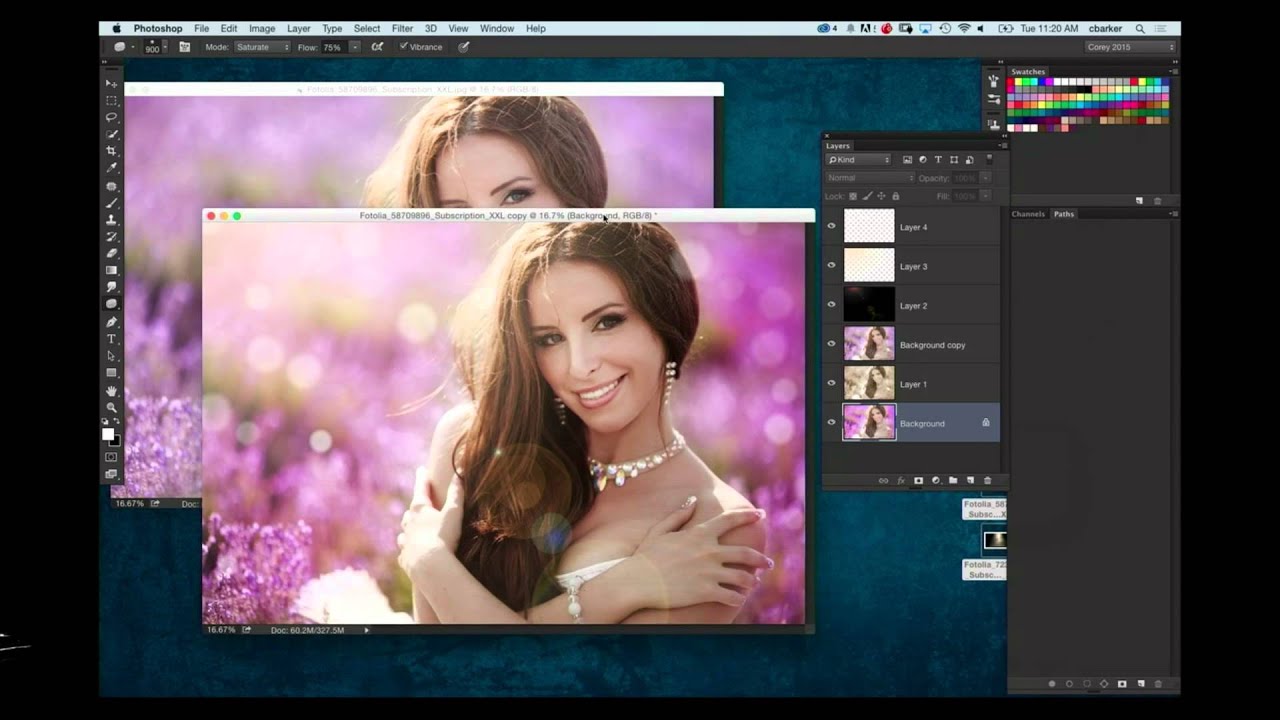Hide Layer 1 using its eye icon

[x=831, y=383]
